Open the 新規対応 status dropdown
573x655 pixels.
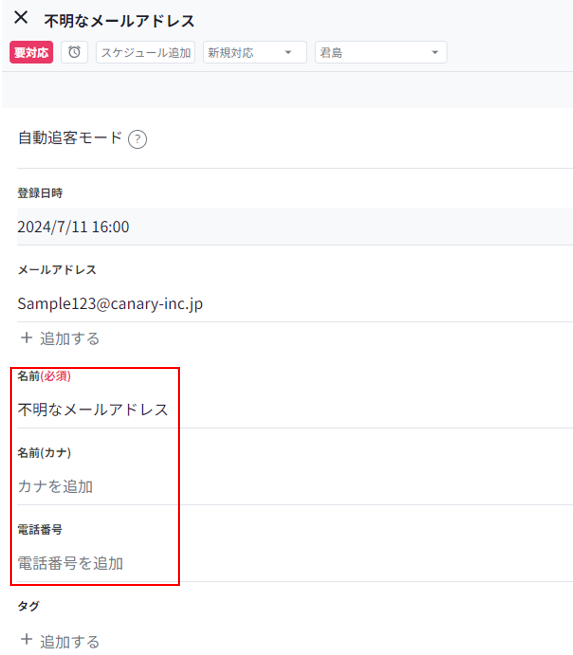point(255,52)
